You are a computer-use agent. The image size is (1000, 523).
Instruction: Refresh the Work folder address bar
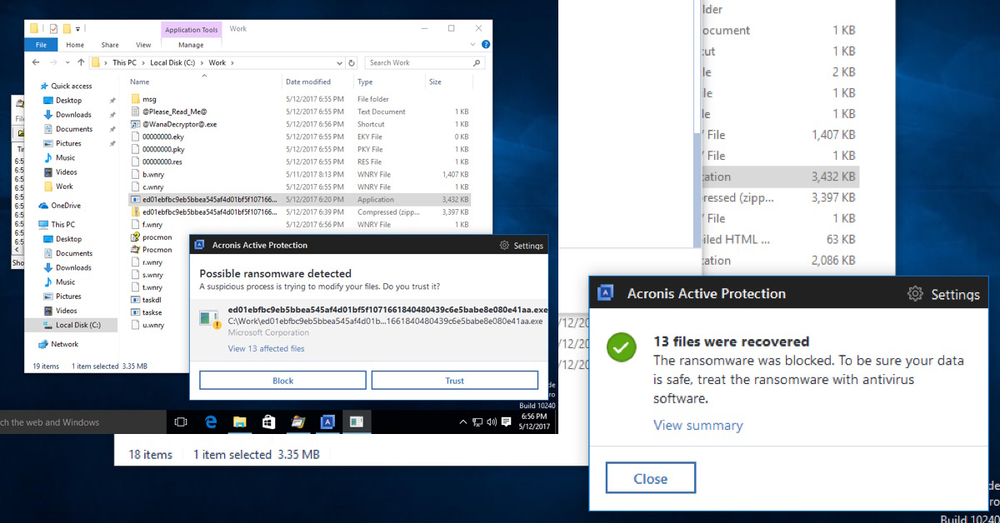(351, 63)
